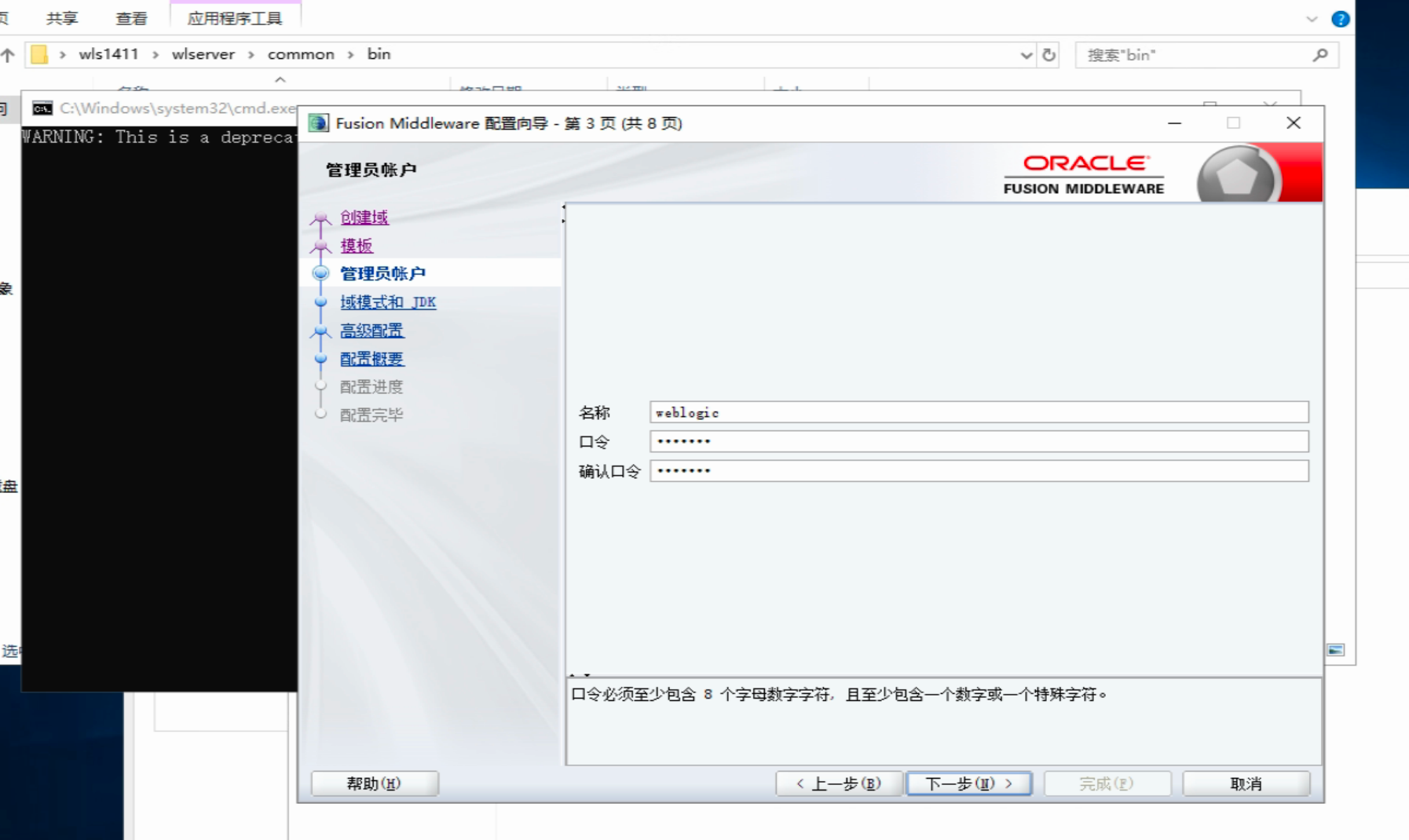Open 帮助(H) help button
Image resolution: width=1409 pixels, height=840 pixels.
click(x=374, y=783)
